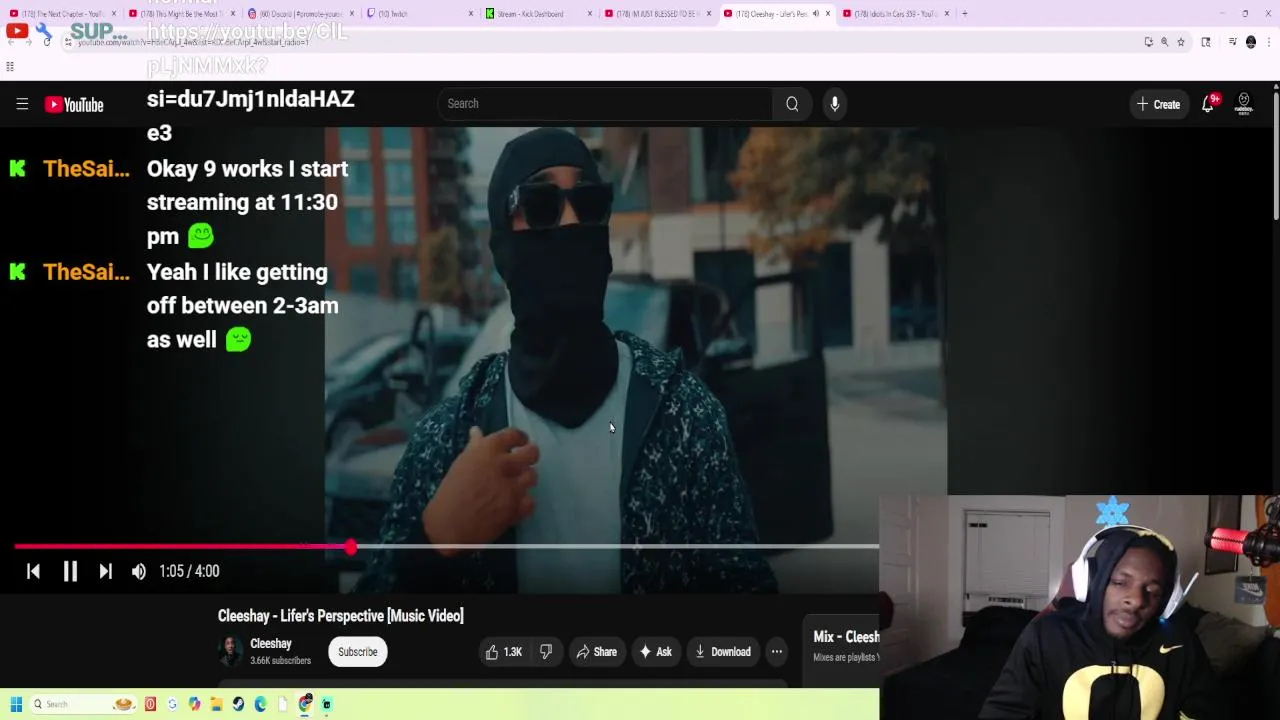Open a new browser tab
The height and width of the screenshot is (720, 1280).
[x=964, y=14]
